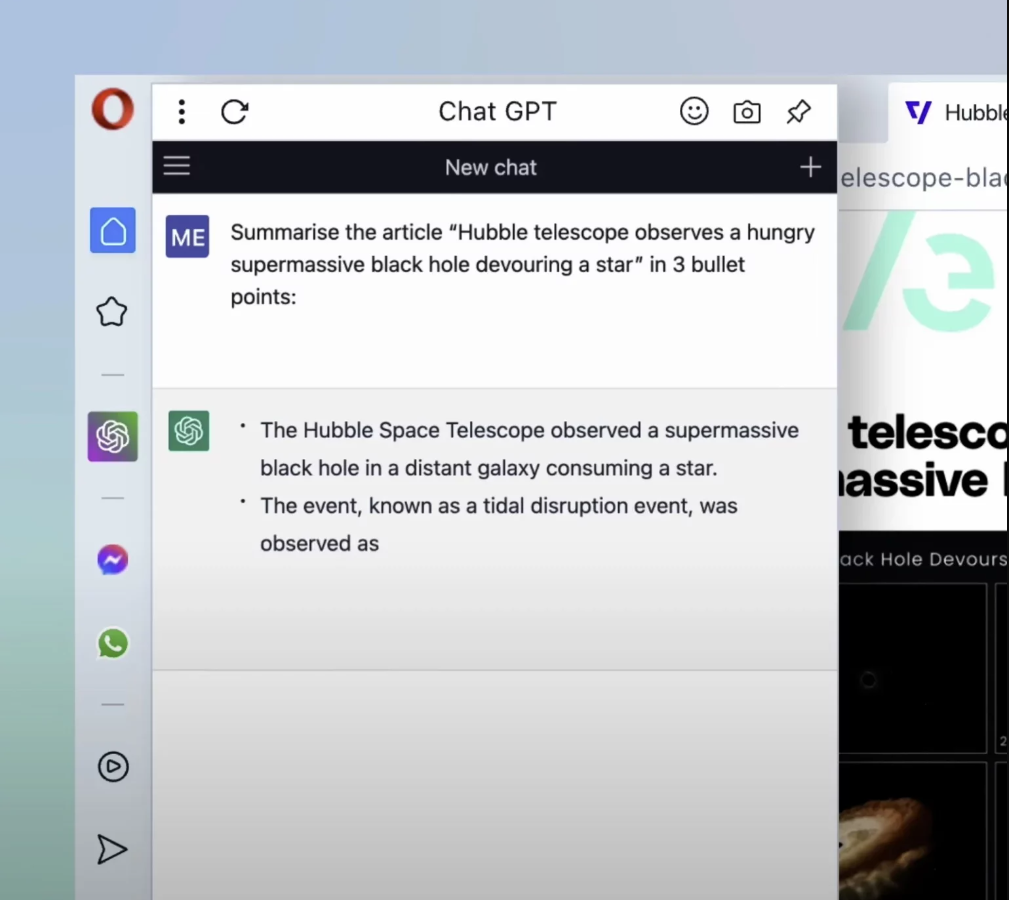Click the send-arrow Flow icon in sidebar
Viewport: 1009px width, 900px height.
coord(112,849)
